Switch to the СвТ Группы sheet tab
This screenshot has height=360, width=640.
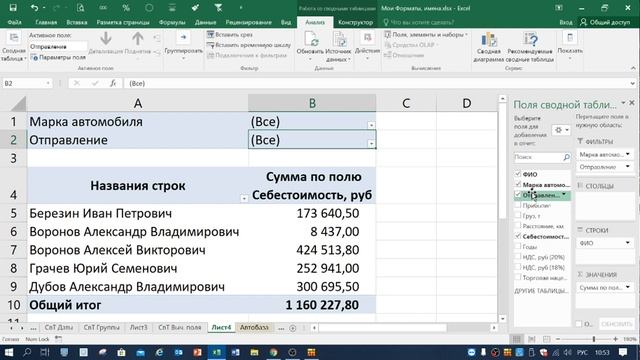click(x=101, y=328)
